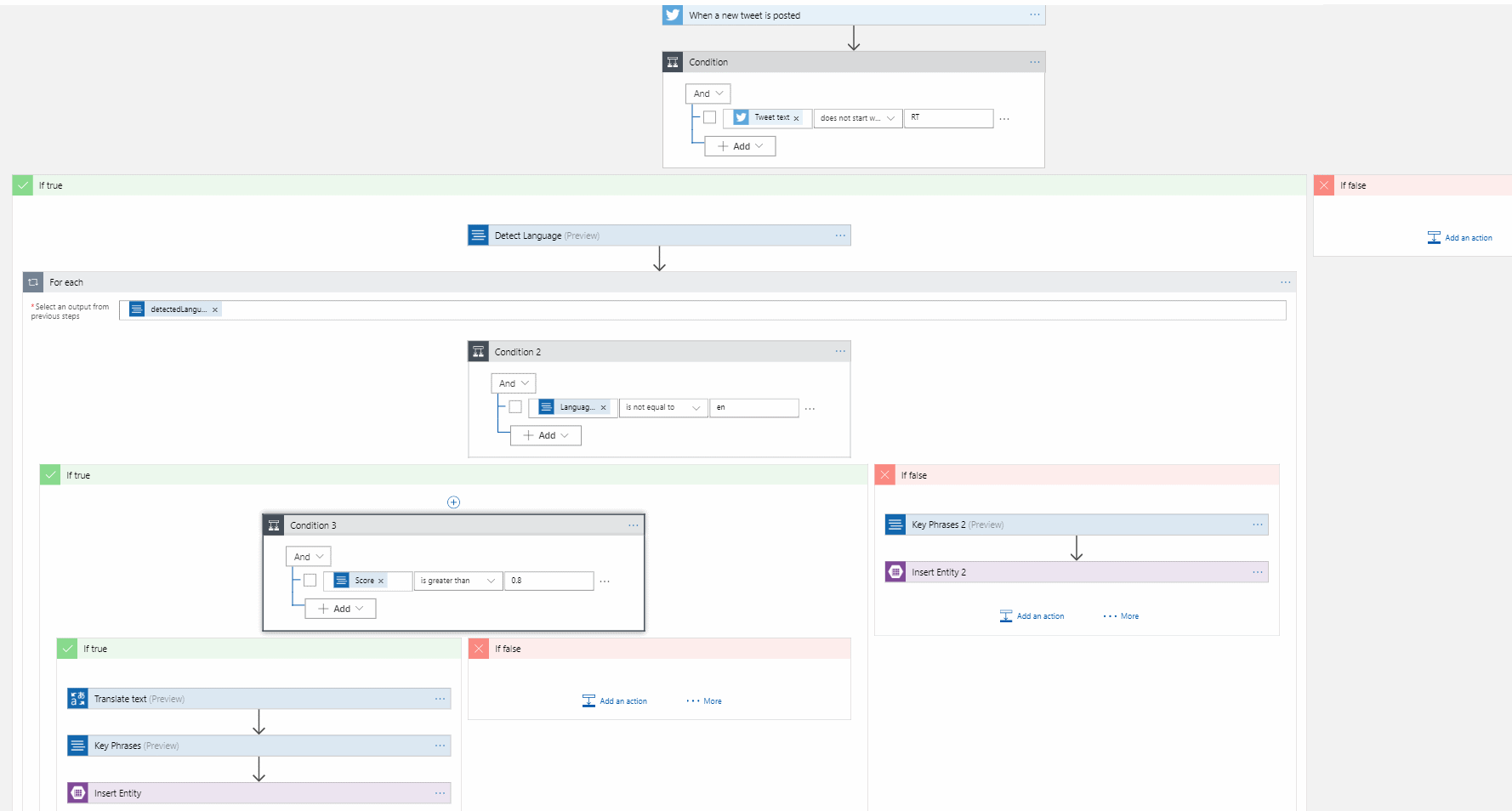Click 'When a new tweet is posted' title
This screenshot has width=1512, height=811.
pos(744,15)
